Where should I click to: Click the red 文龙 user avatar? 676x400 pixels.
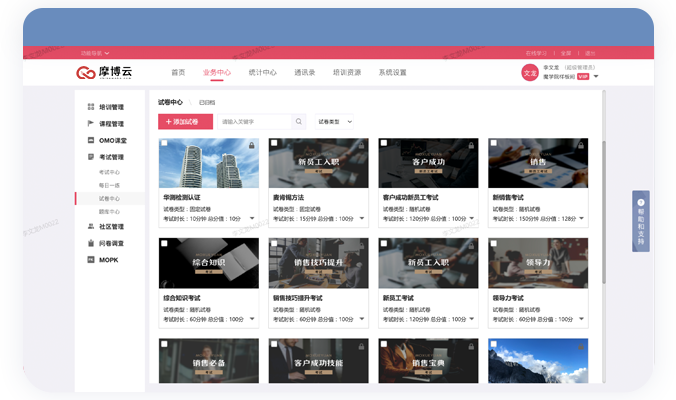coord(530,72)
